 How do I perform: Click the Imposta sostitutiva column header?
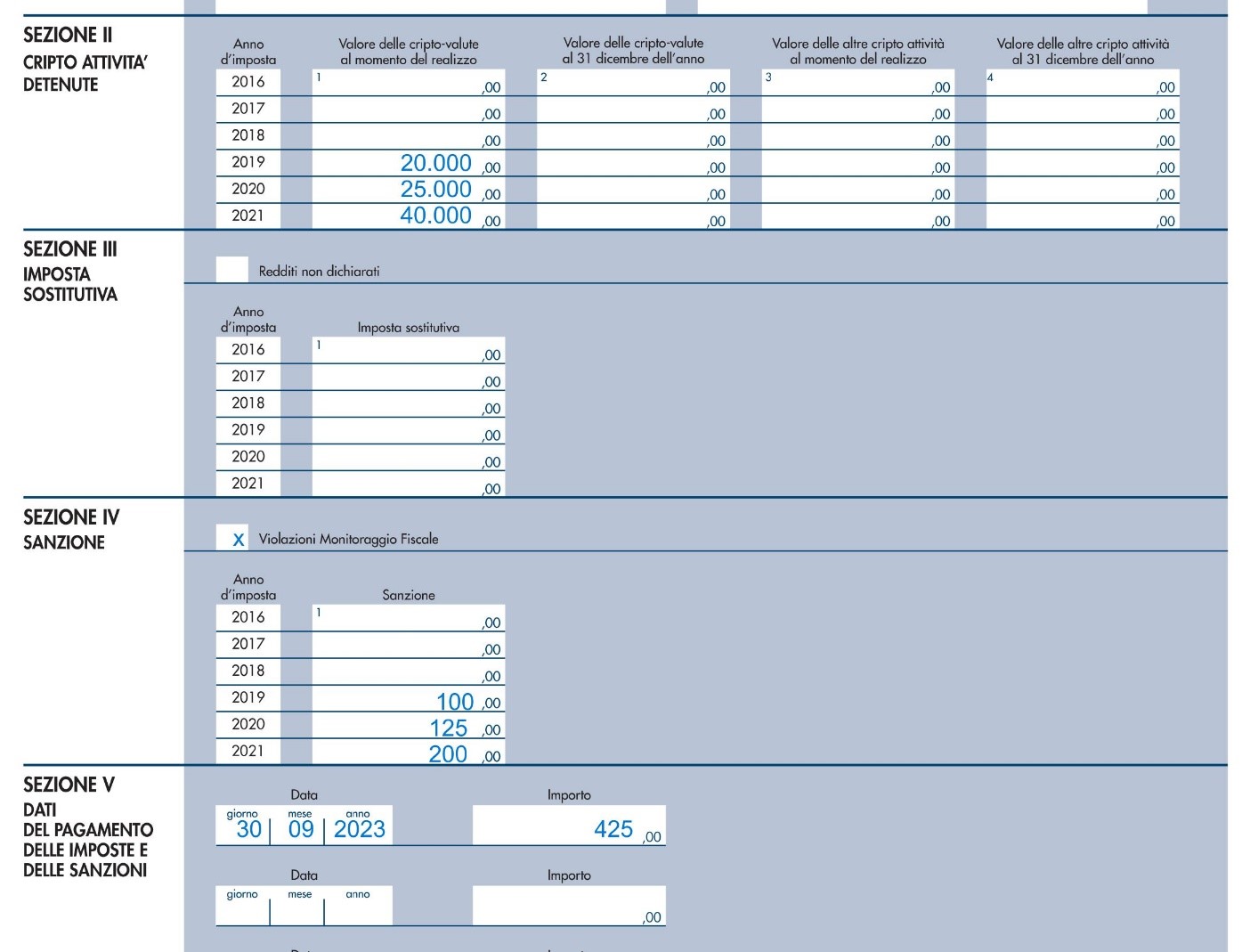coord(409,328)
